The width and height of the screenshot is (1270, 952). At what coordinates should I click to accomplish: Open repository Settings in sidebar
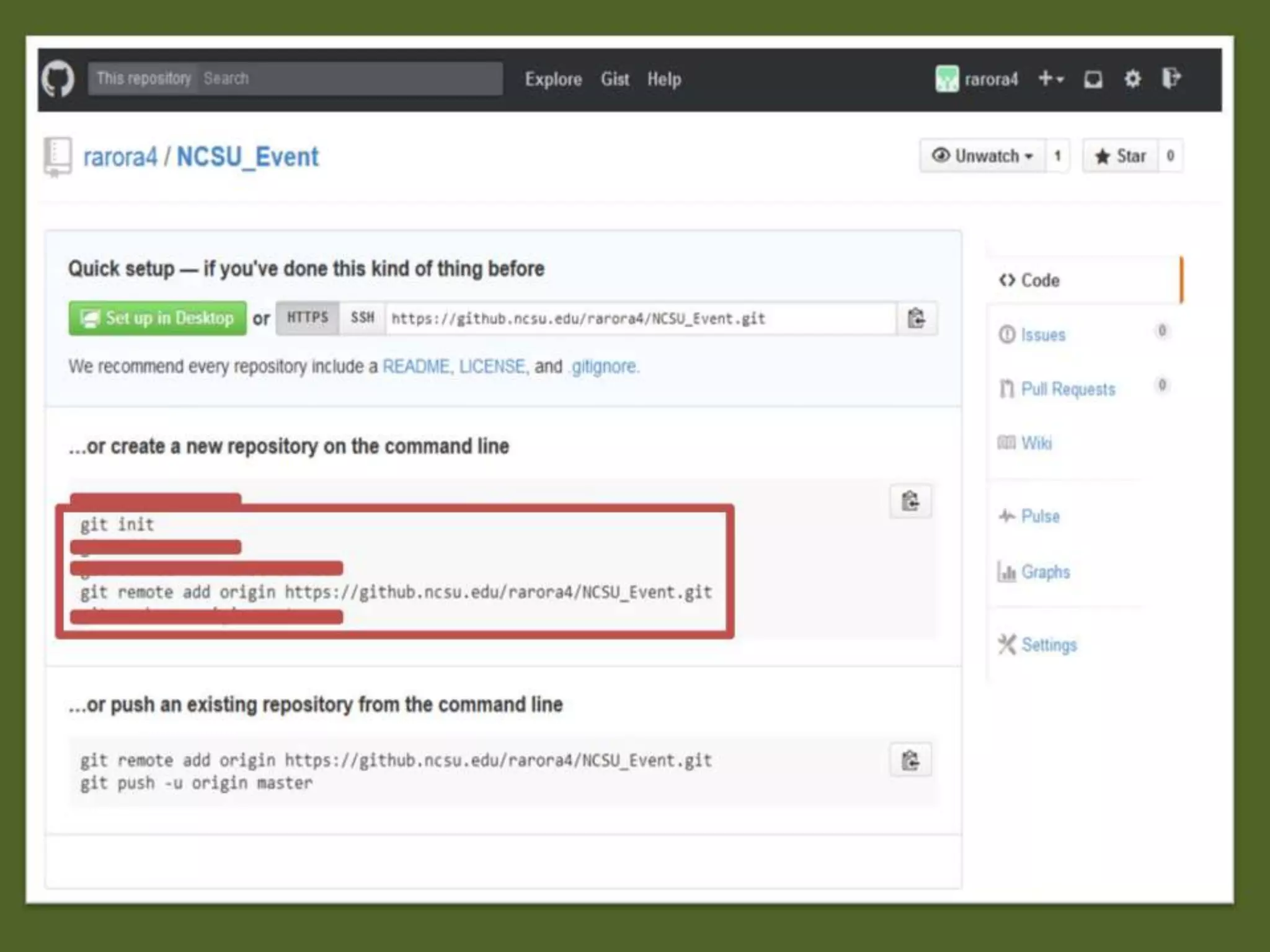click(x=1049, y=645)
